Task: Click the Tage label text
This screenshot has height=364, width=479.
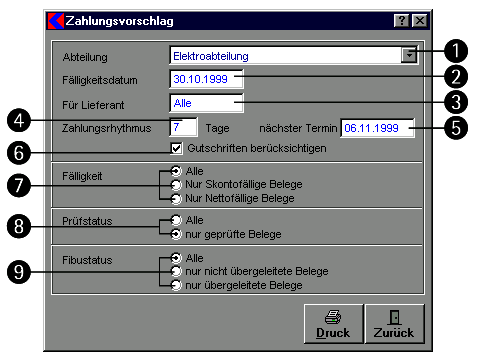Action: tap(217, 128)
